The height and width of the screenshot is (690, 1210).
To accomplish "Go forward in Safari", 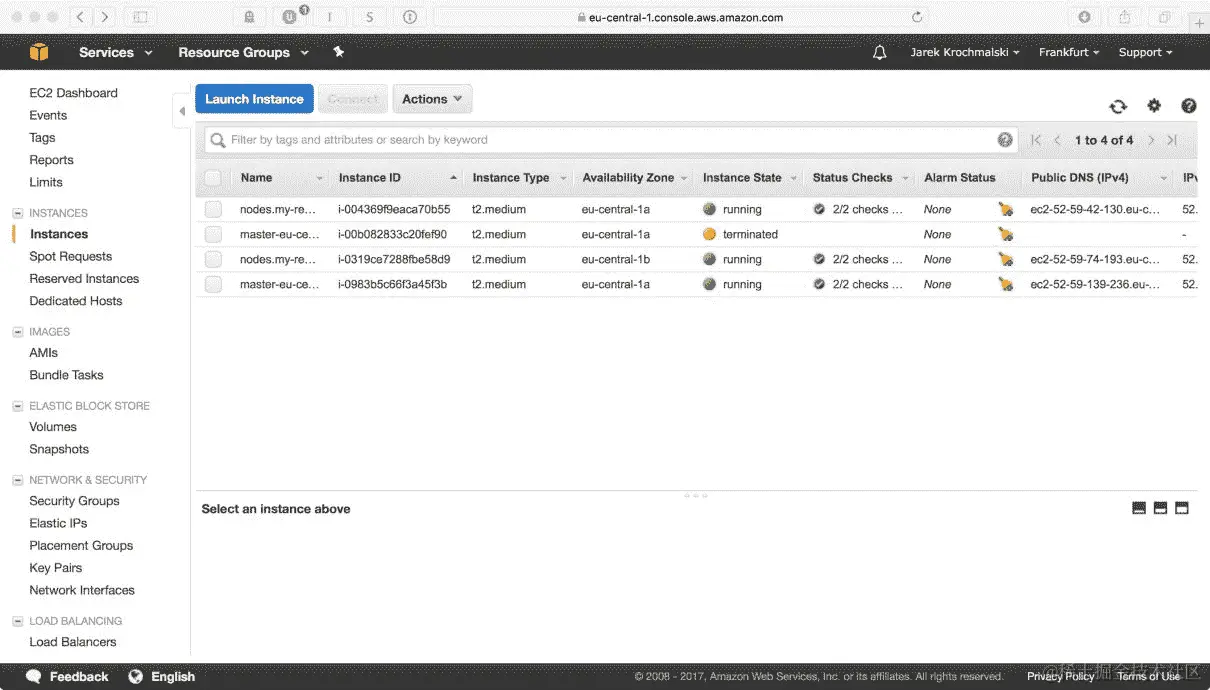I will pyautogui.click(x=105, y=17).
